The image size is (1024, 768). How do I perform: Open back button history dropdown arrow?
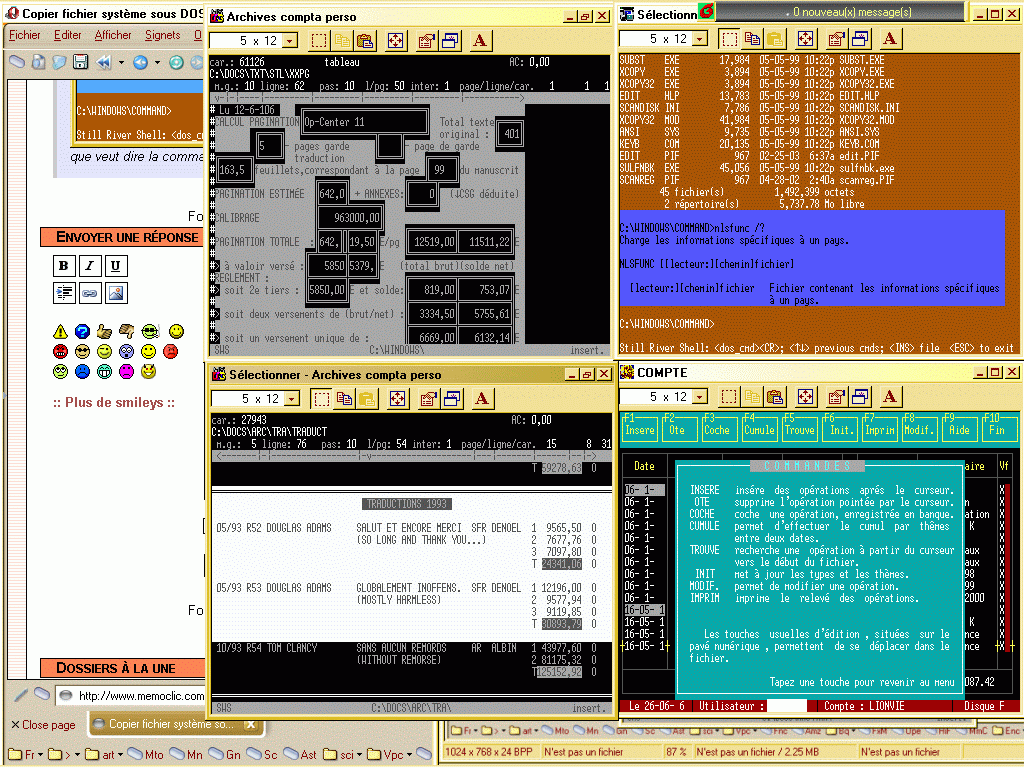click(157, 63)
